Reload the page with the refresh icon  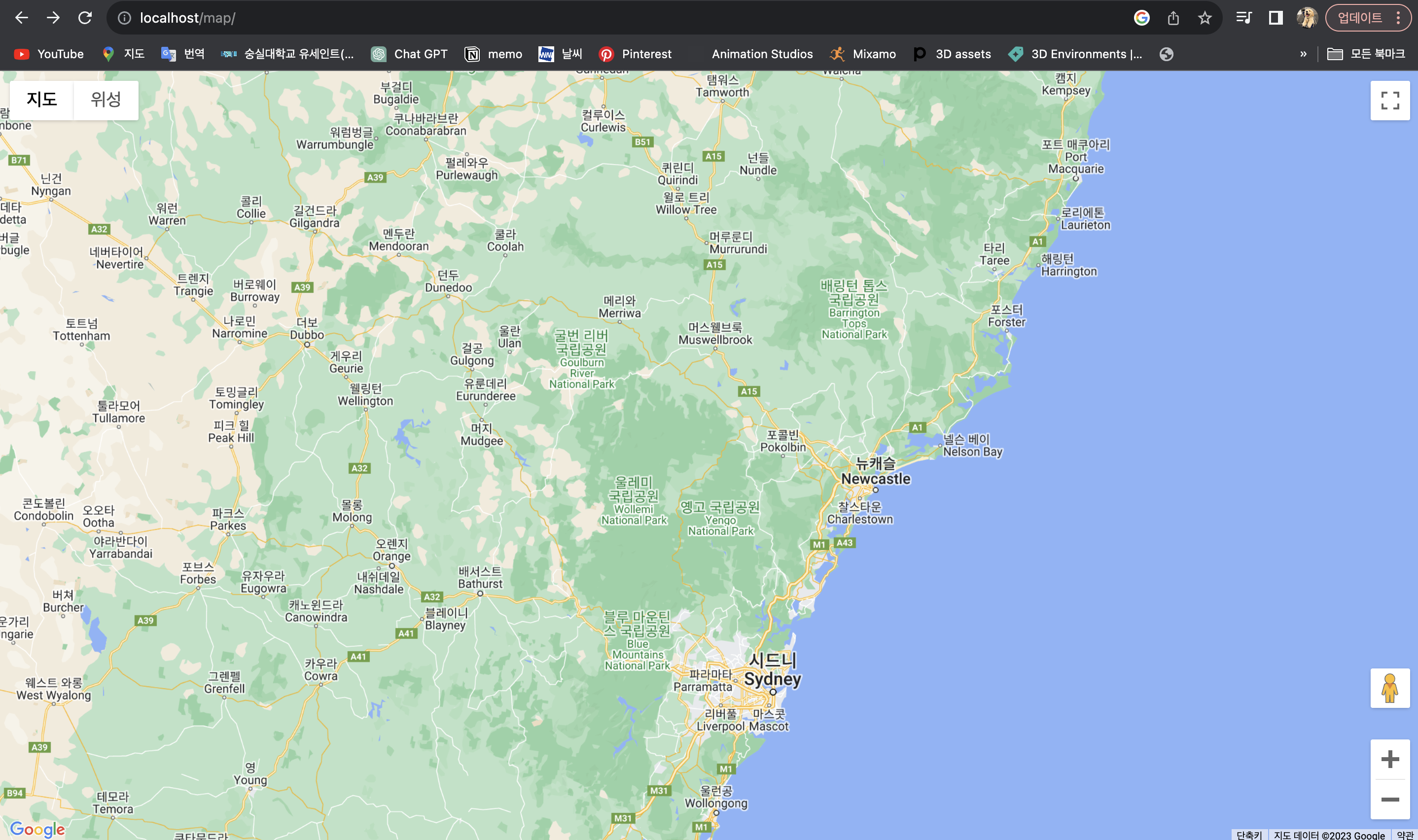pos(85,18)
